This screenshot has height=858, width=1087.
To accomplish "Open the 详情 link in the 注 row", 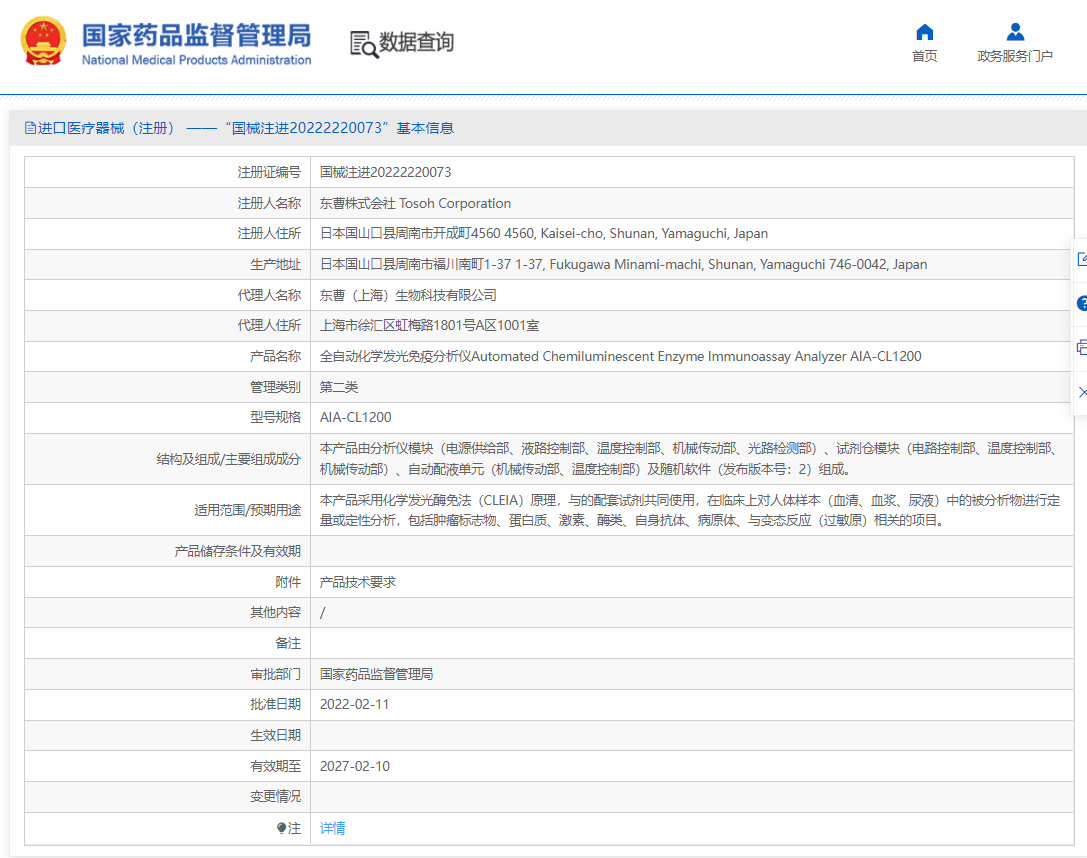I will 332,828.
